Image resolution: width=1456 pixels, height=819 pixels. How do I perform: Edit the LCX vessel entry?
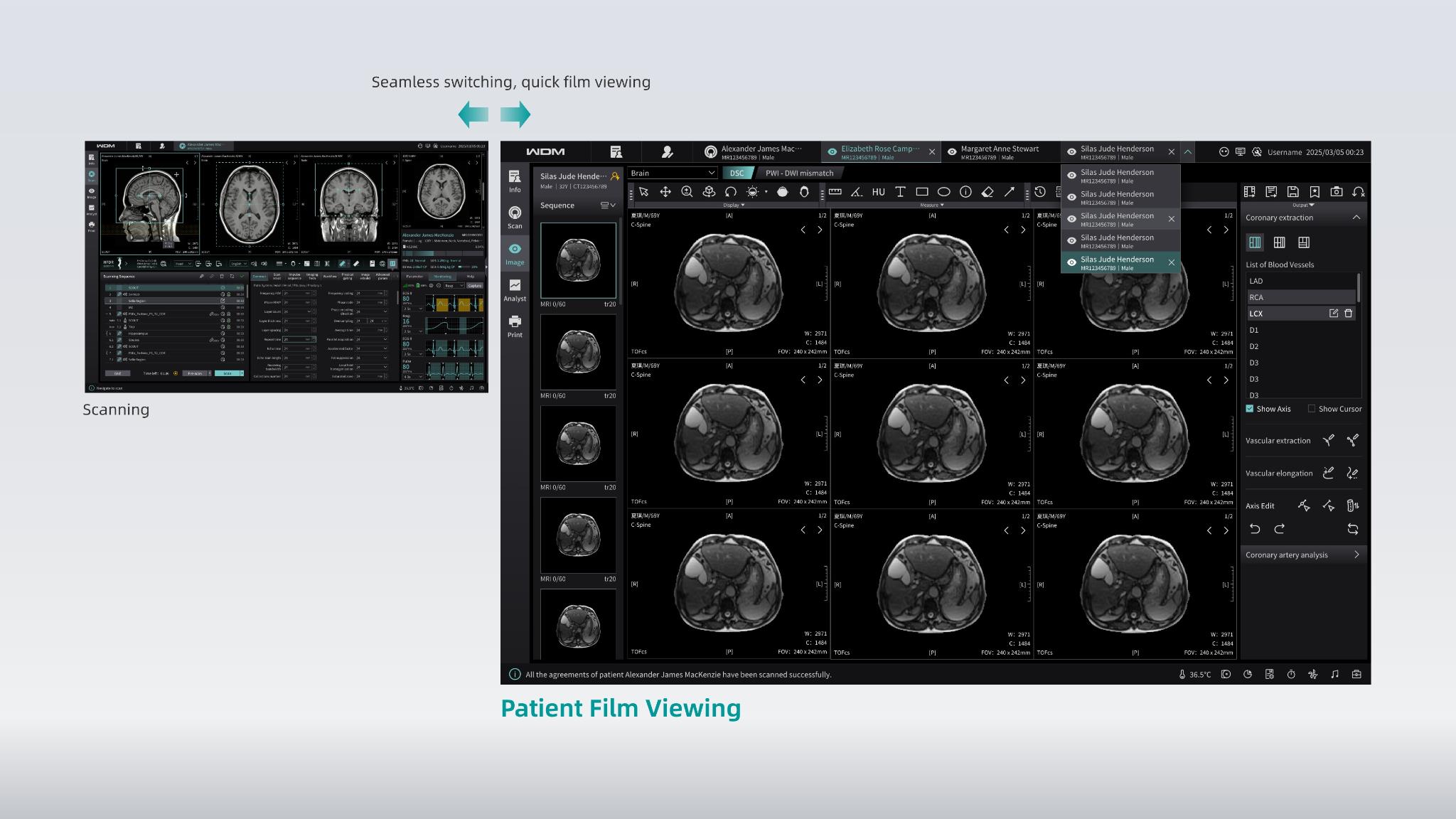coord(1334,314)
